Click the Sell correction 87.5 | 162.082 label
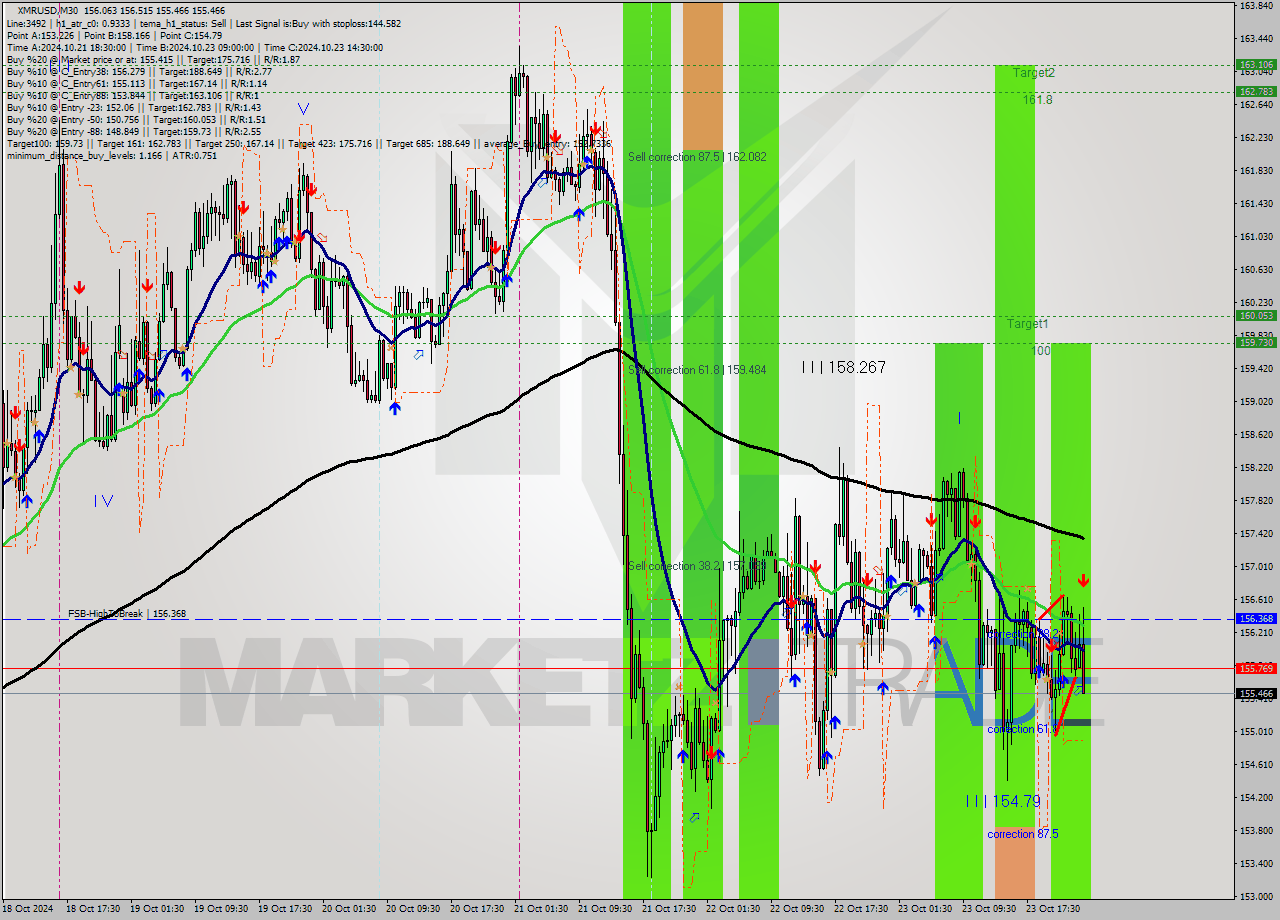 coord(697,157)
